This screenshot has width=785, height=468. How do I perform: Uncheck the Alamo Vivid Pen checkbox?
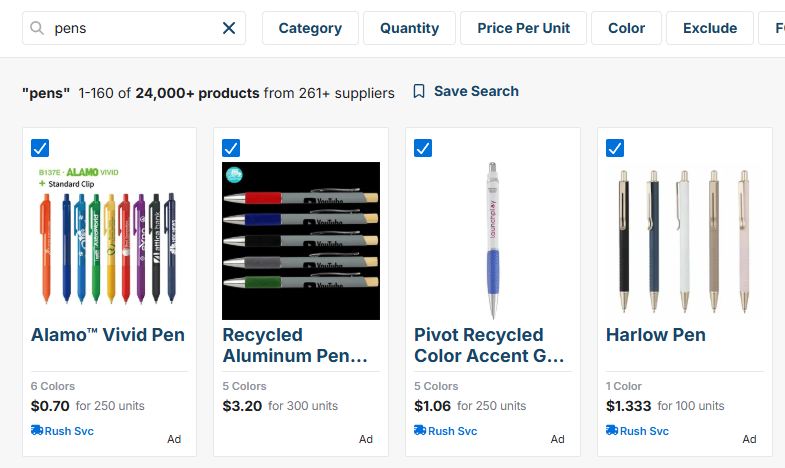click(40, 148)
